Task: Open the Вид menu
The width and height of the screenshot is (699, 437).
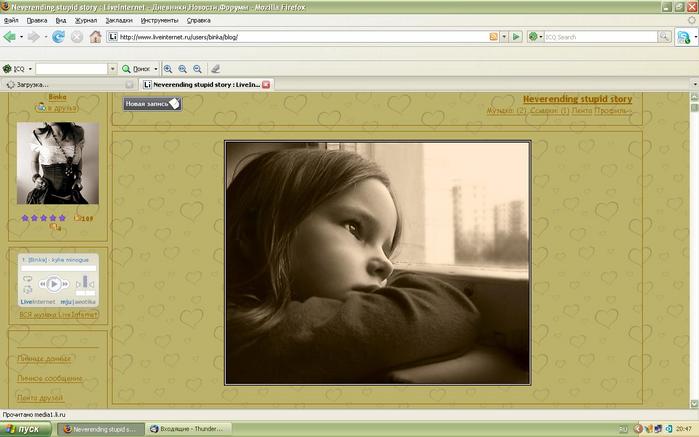Action: (x=61, y=21)
